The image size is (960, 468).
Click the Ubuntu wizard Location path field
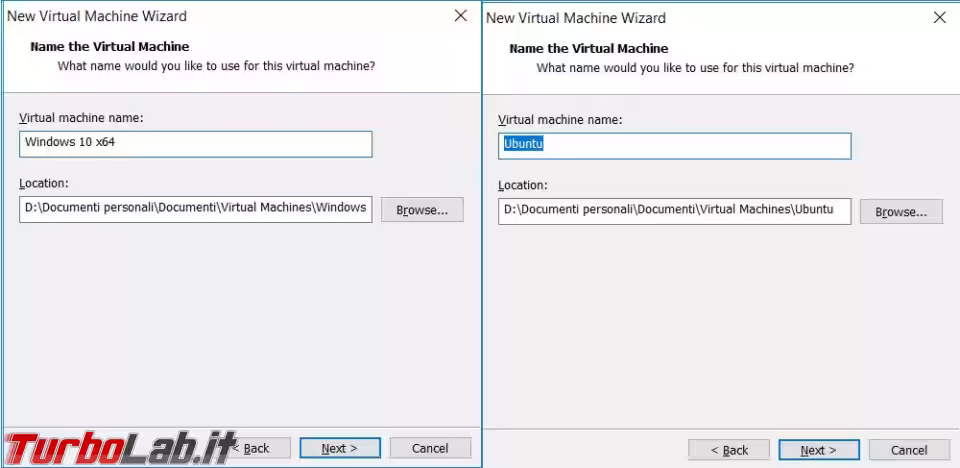click(x=674, y=211)
